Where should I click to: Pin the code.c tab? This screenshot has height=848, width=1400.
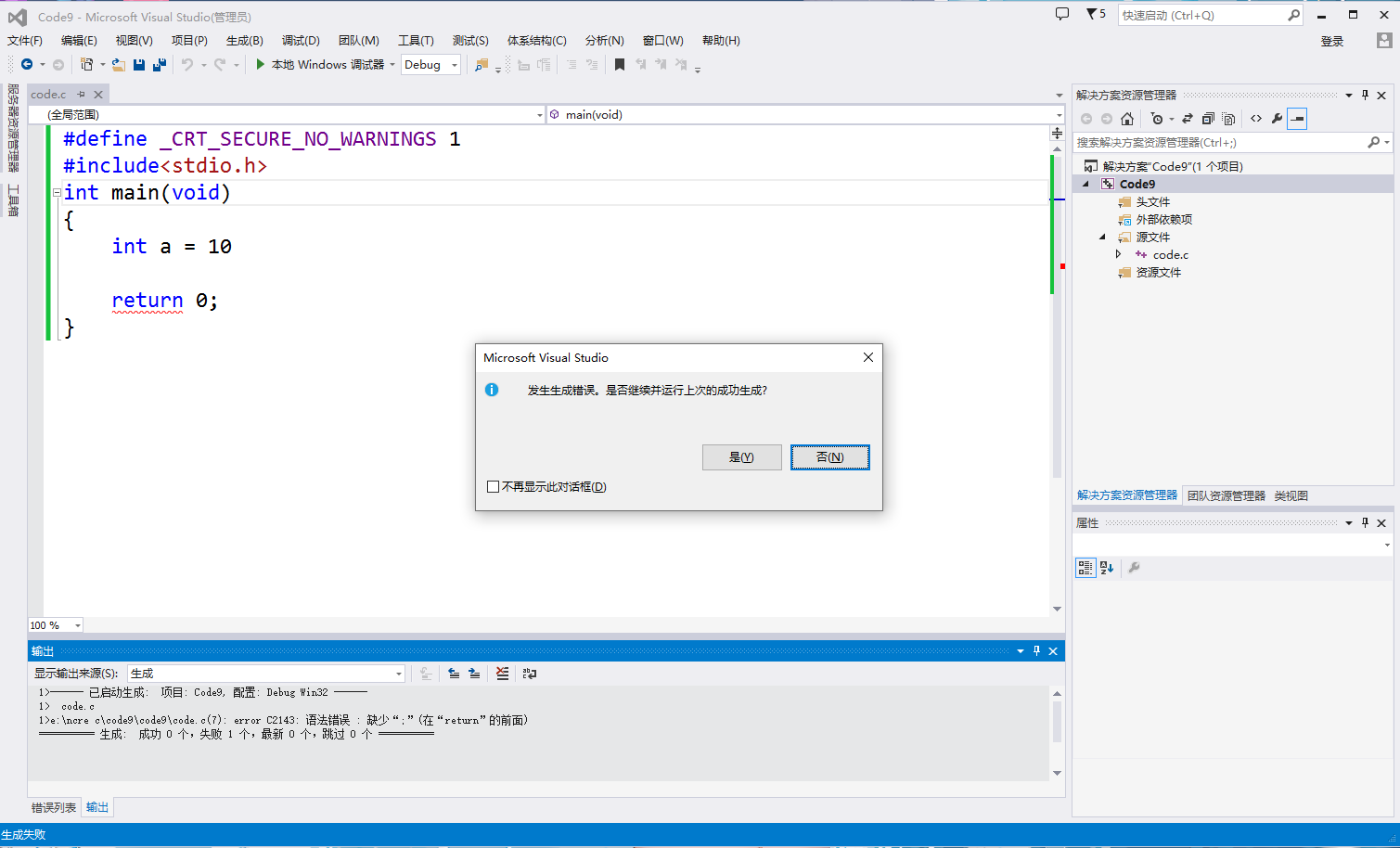coord(81,95)
